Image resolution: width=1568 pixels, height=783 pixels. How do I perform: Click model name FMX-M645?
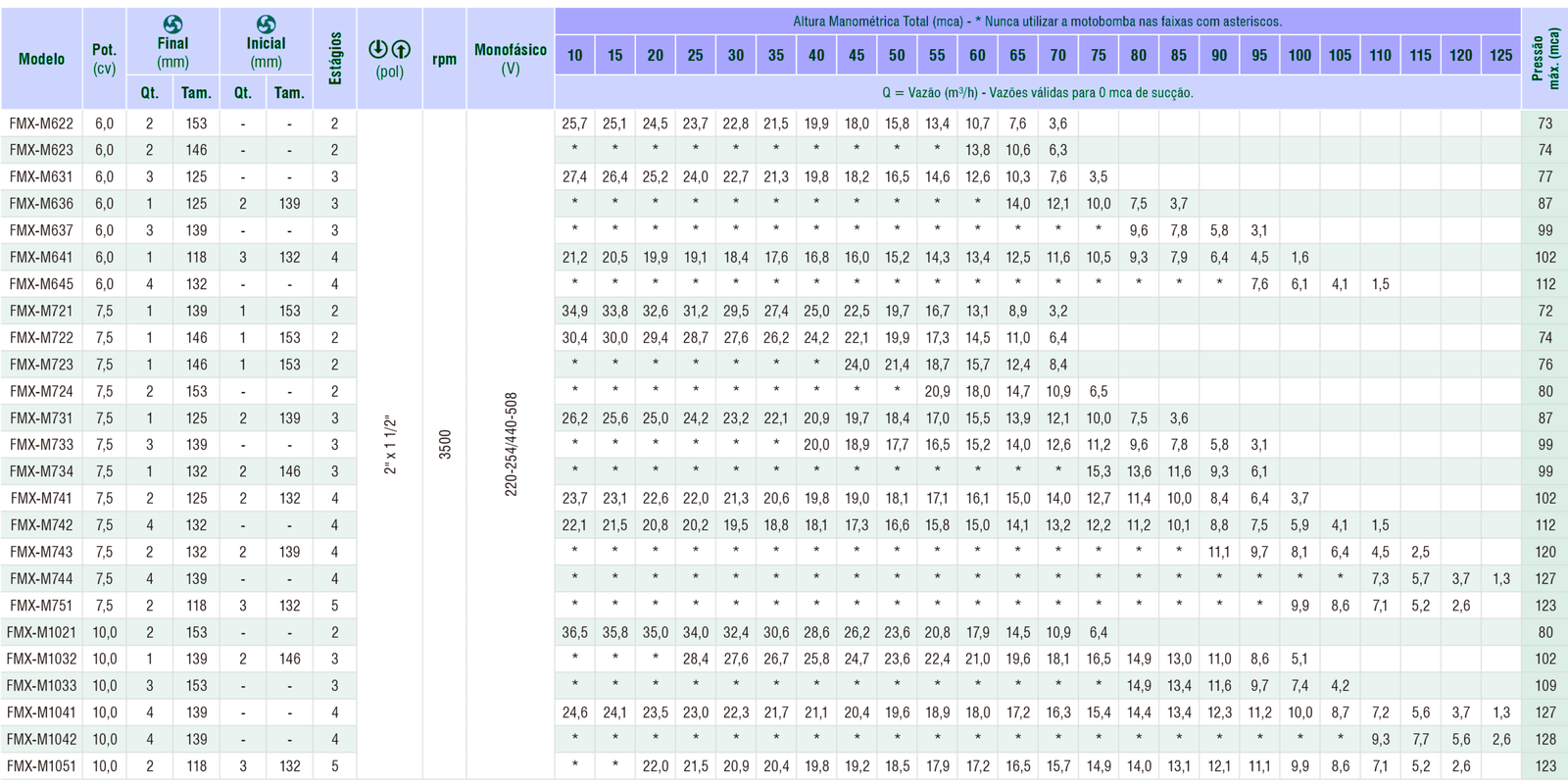(x=41, y=284)
